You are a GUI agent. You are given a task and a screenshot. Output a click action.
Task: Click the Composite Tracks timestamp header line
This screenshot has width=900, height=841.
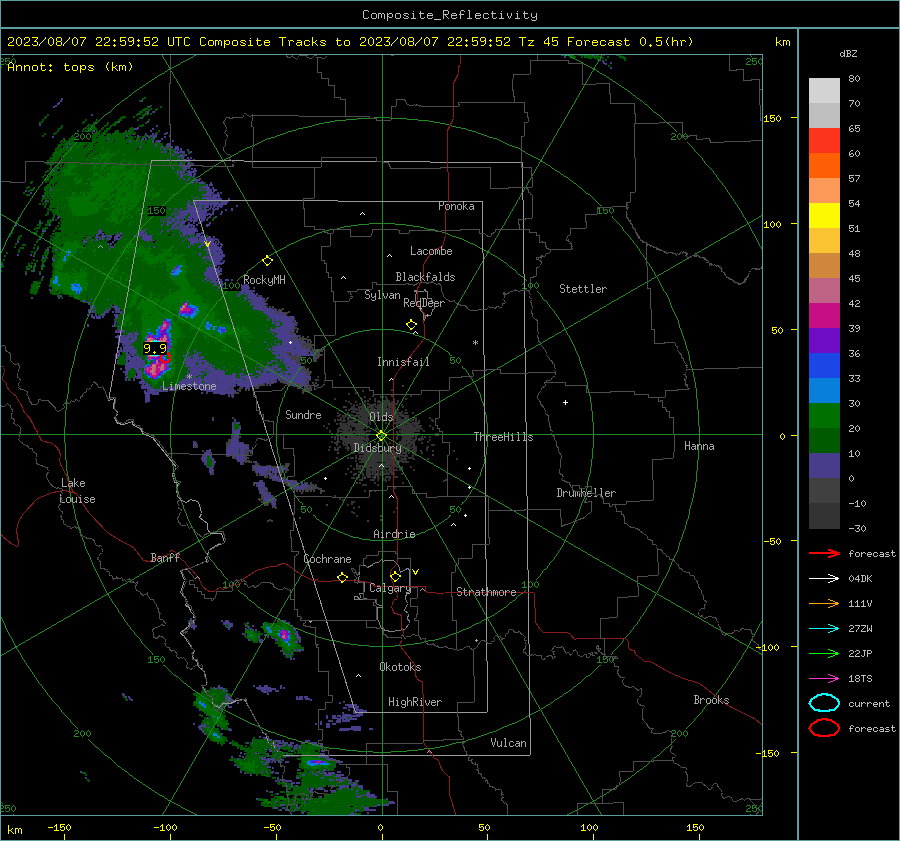350,42
